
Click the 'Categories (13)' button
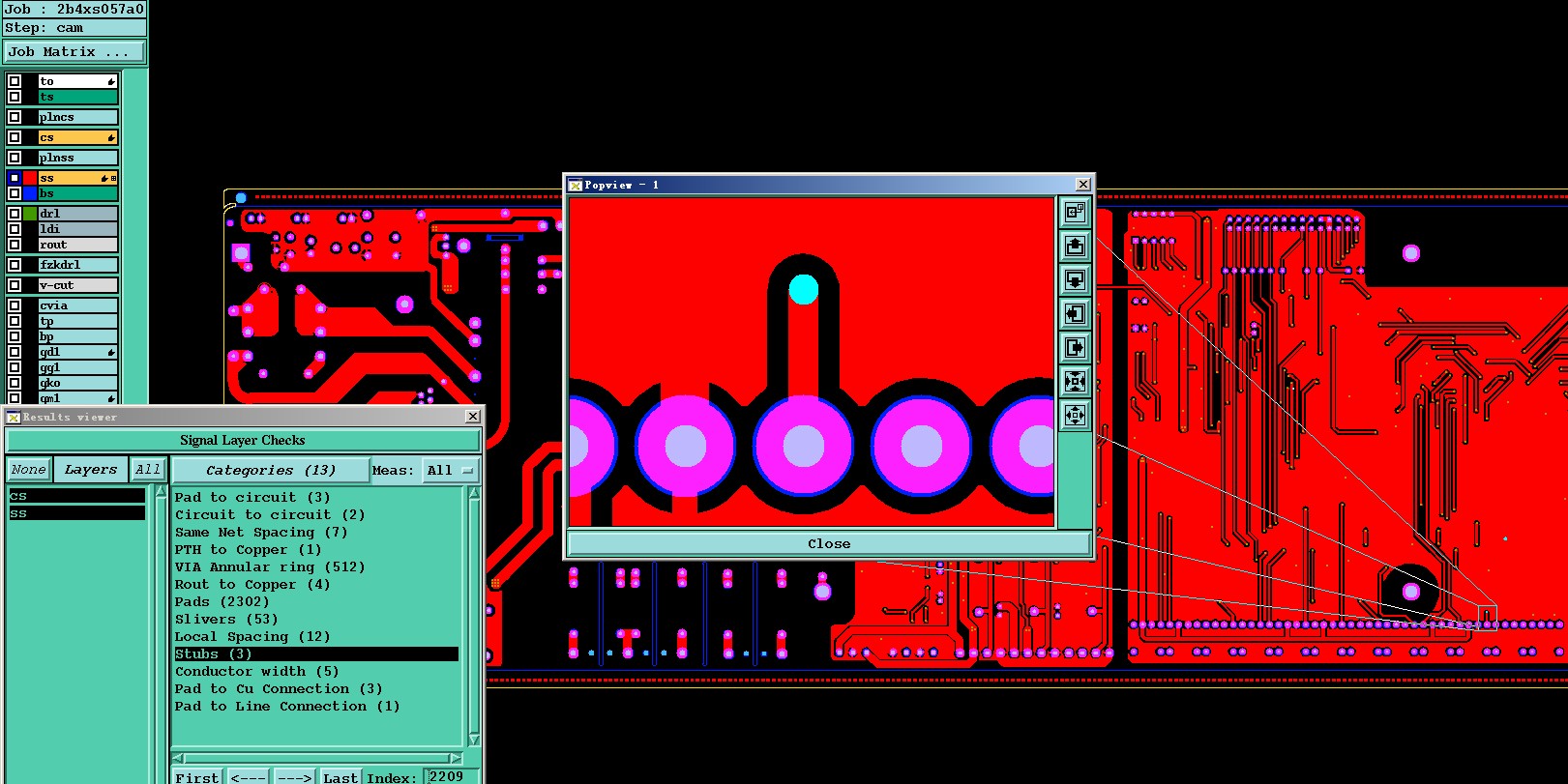tap(271, 471)
